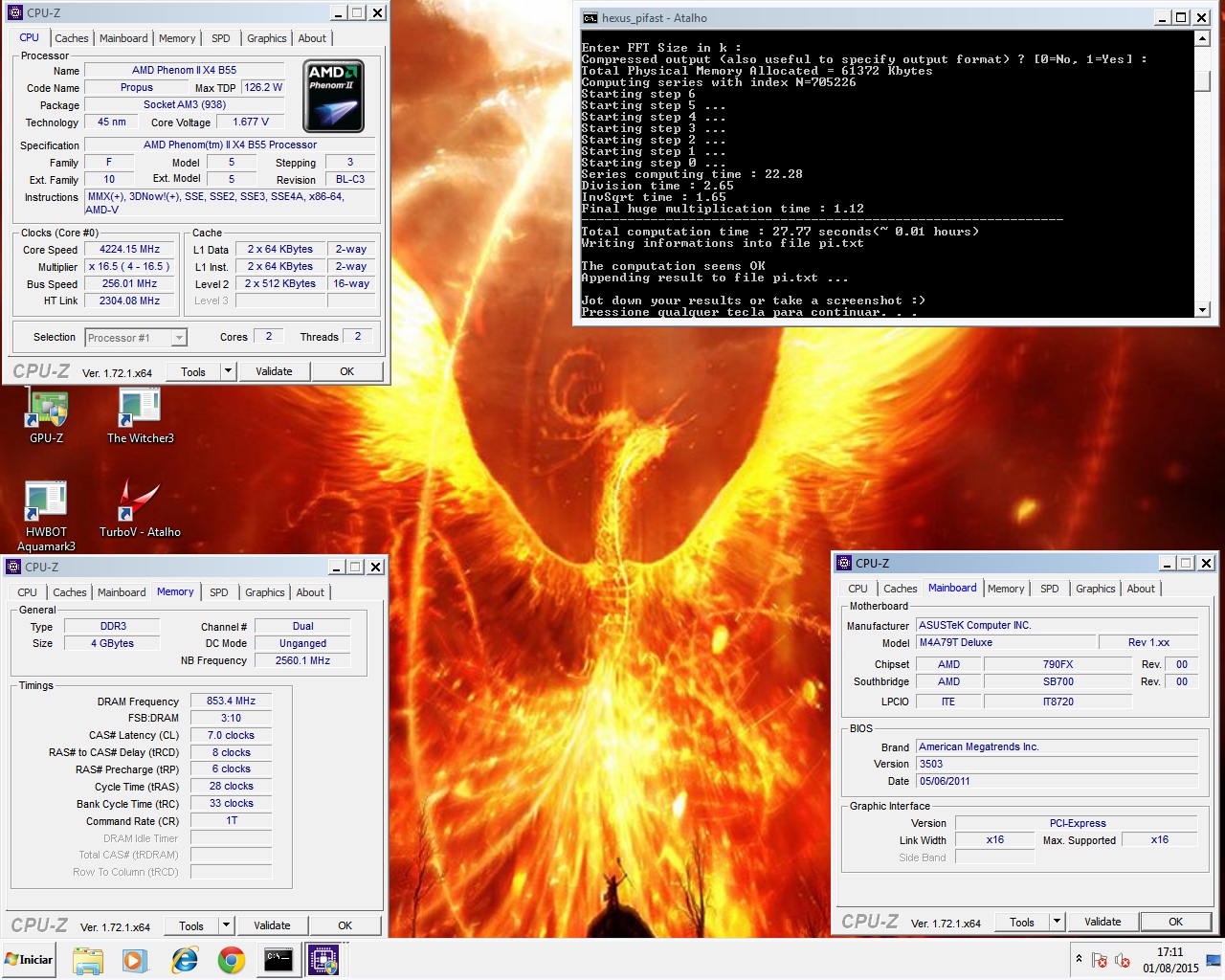Click Tools button in CPU-tab CPU-Z window
Screen dimensions: 1225x980
pyautogui.click(x=193, y=371)
